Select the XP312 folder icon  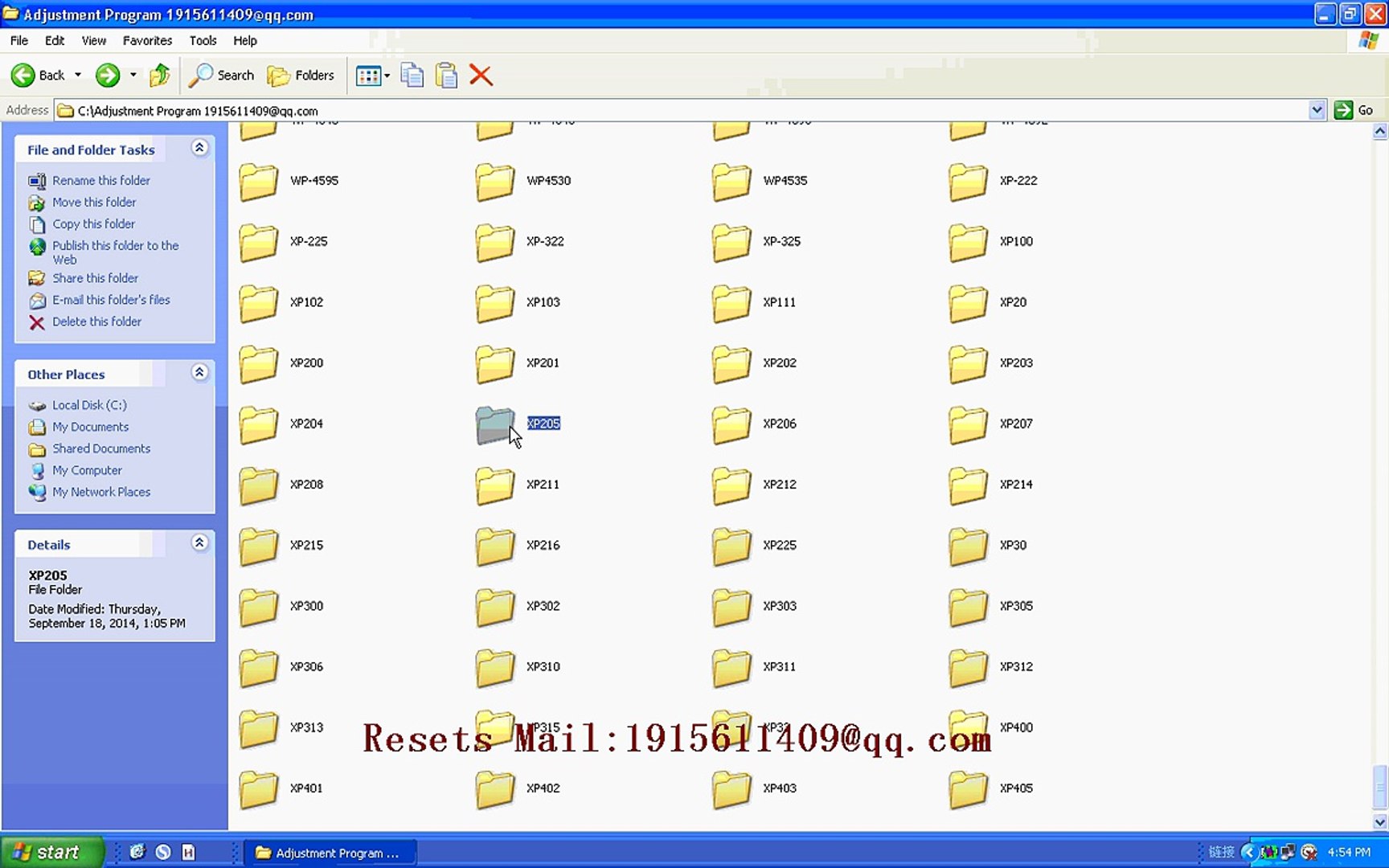[968, 668]
